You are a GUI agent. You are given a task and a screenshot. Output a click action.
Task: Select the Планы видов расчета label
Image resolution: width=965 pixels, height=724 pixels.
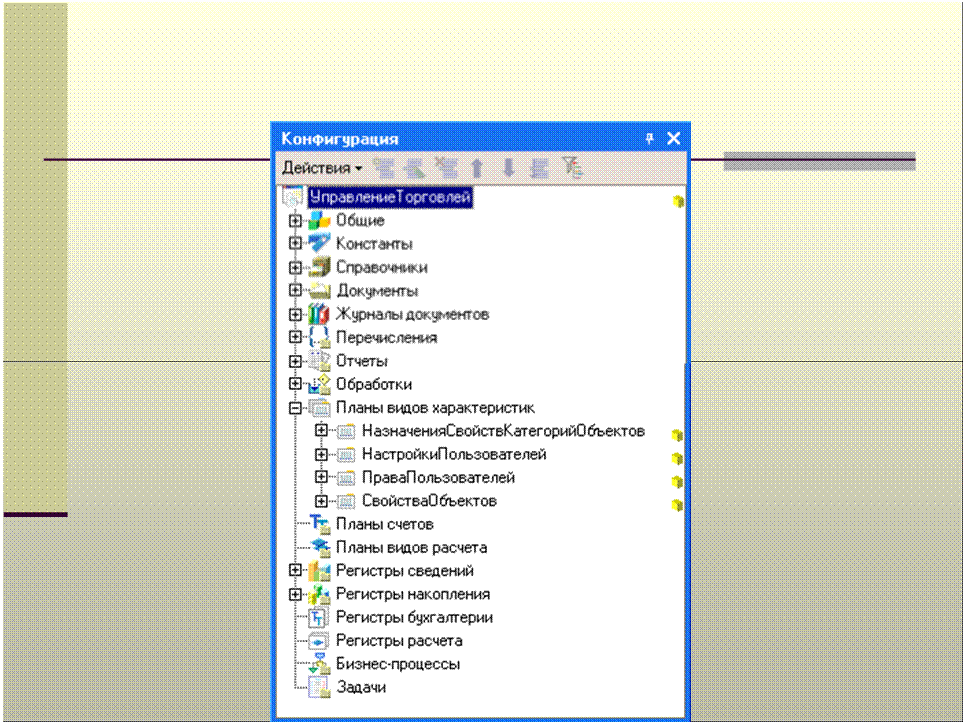[411, 547]
